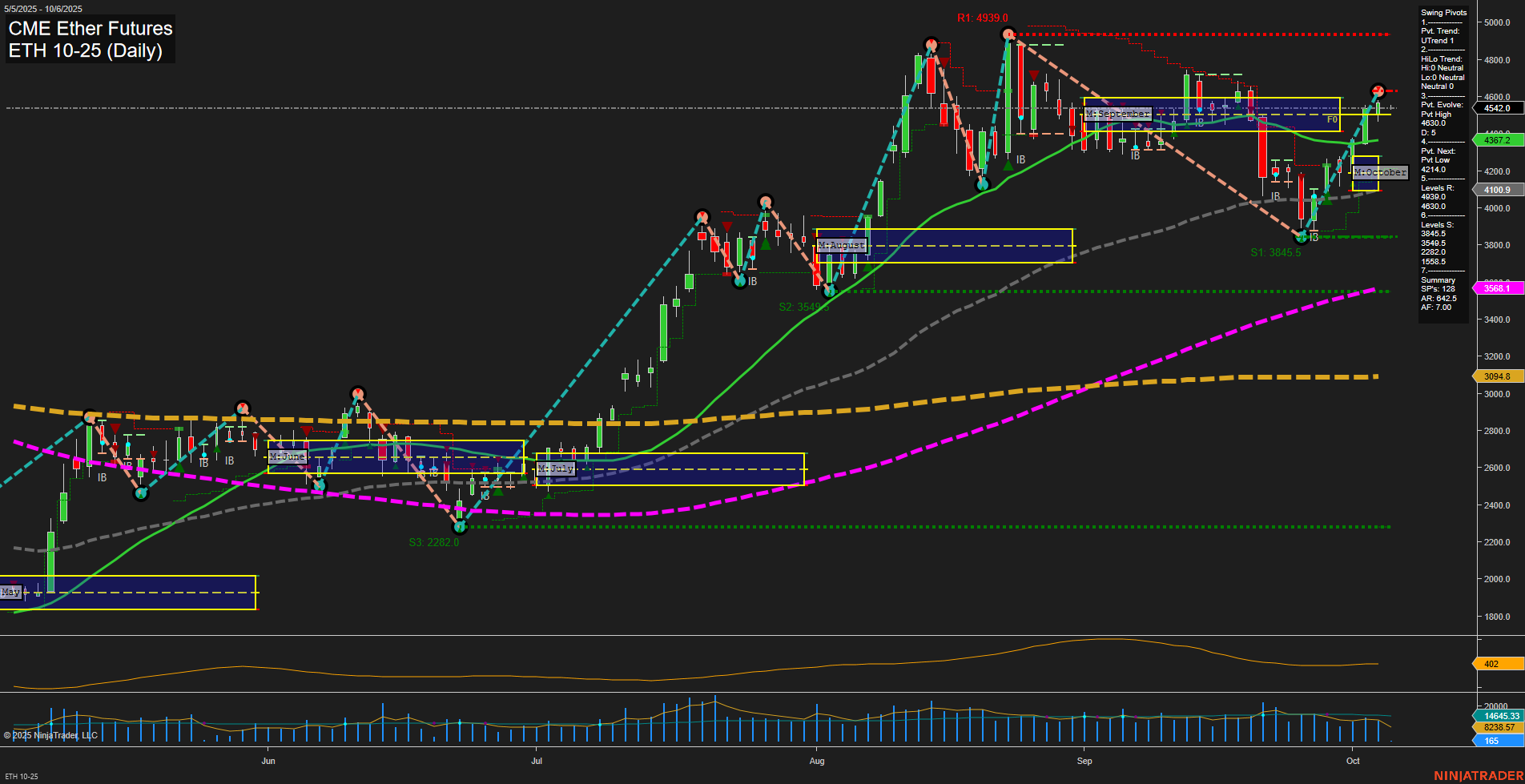Image resolution: width=1525 pixels, height=784 pixels.
Task: Select the R1 swing pivot marker at 4939.0
Action: click(1008, 34)
